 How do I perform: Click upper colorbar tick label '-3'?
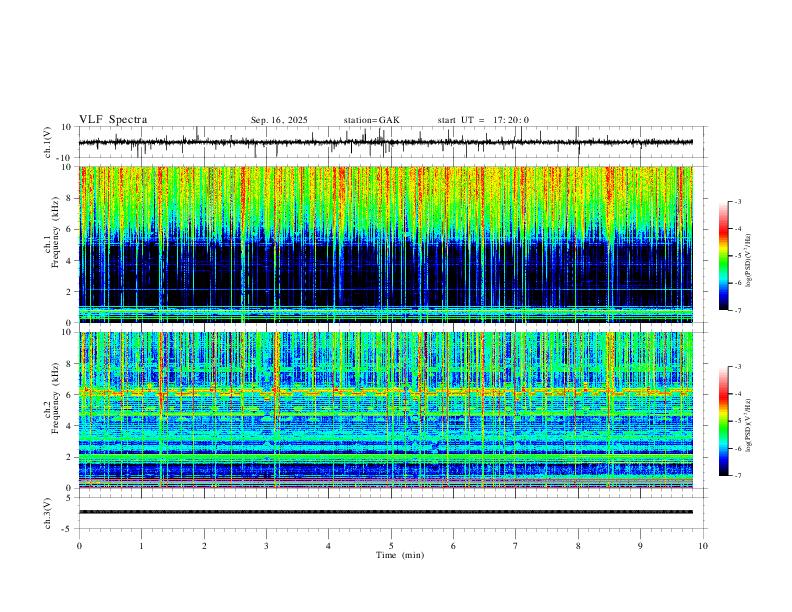(x=737, y=201)
